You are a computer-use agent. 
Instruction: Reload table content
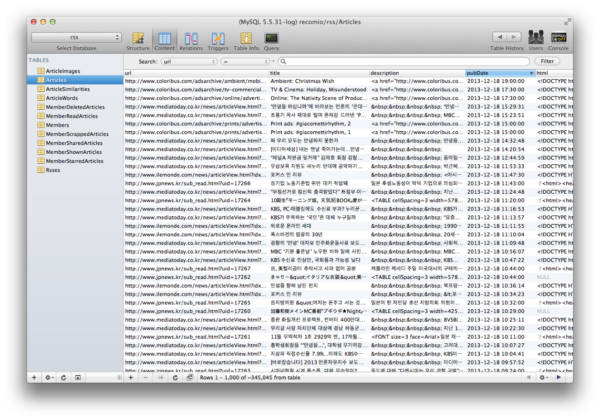(x=175, y=378)
